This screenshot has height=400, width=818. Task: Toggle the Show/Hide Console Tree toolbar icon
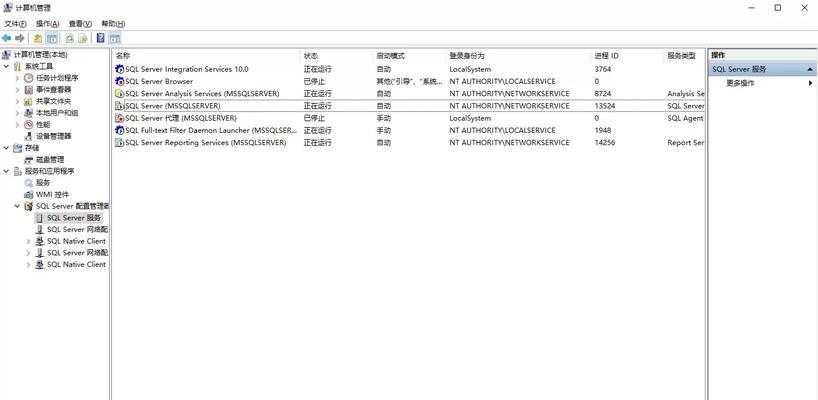coord(52,38)
